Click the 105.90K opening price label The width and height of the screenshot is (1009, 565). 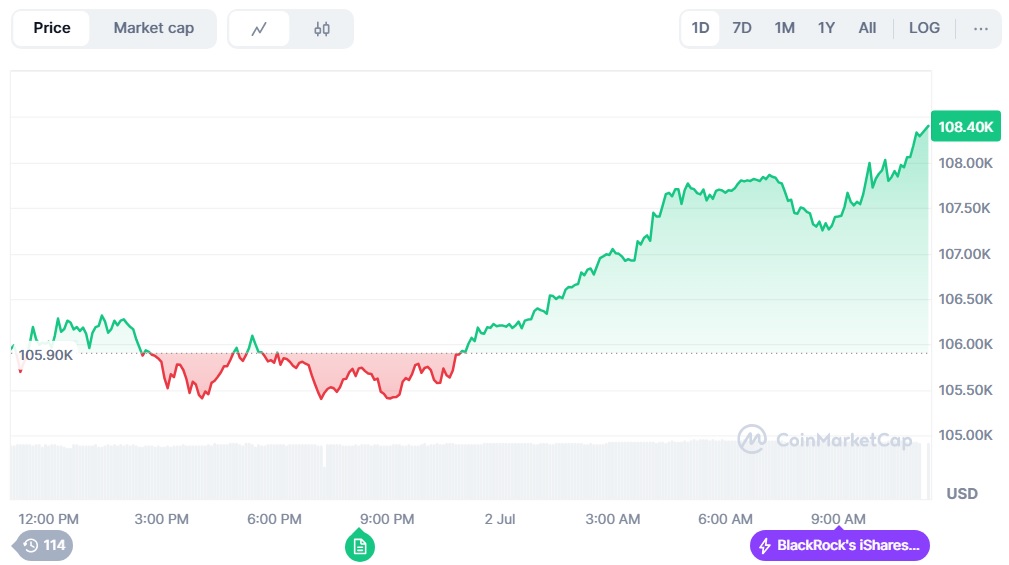[x=46, y=355]
